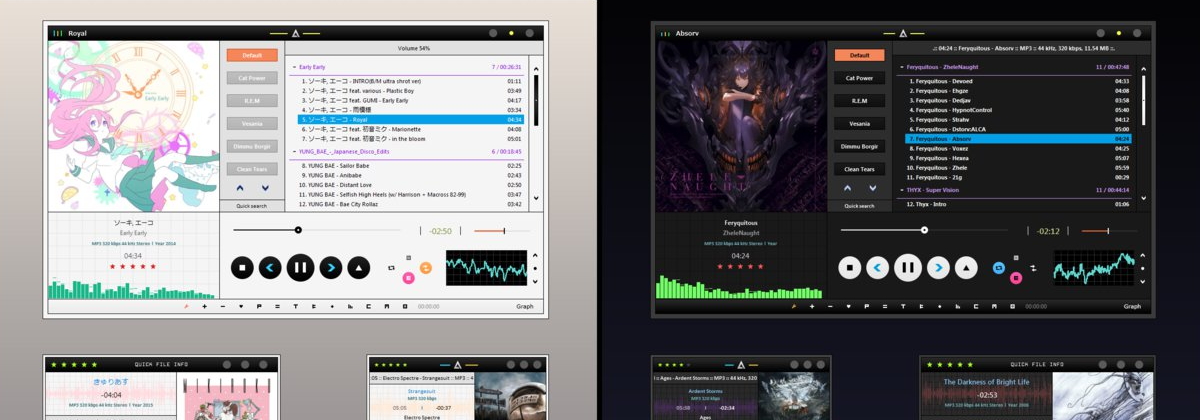Click the Graph button in Absorv window
The width and height of the screenshot is (1200, 420).
click(x=1133, y=306)
